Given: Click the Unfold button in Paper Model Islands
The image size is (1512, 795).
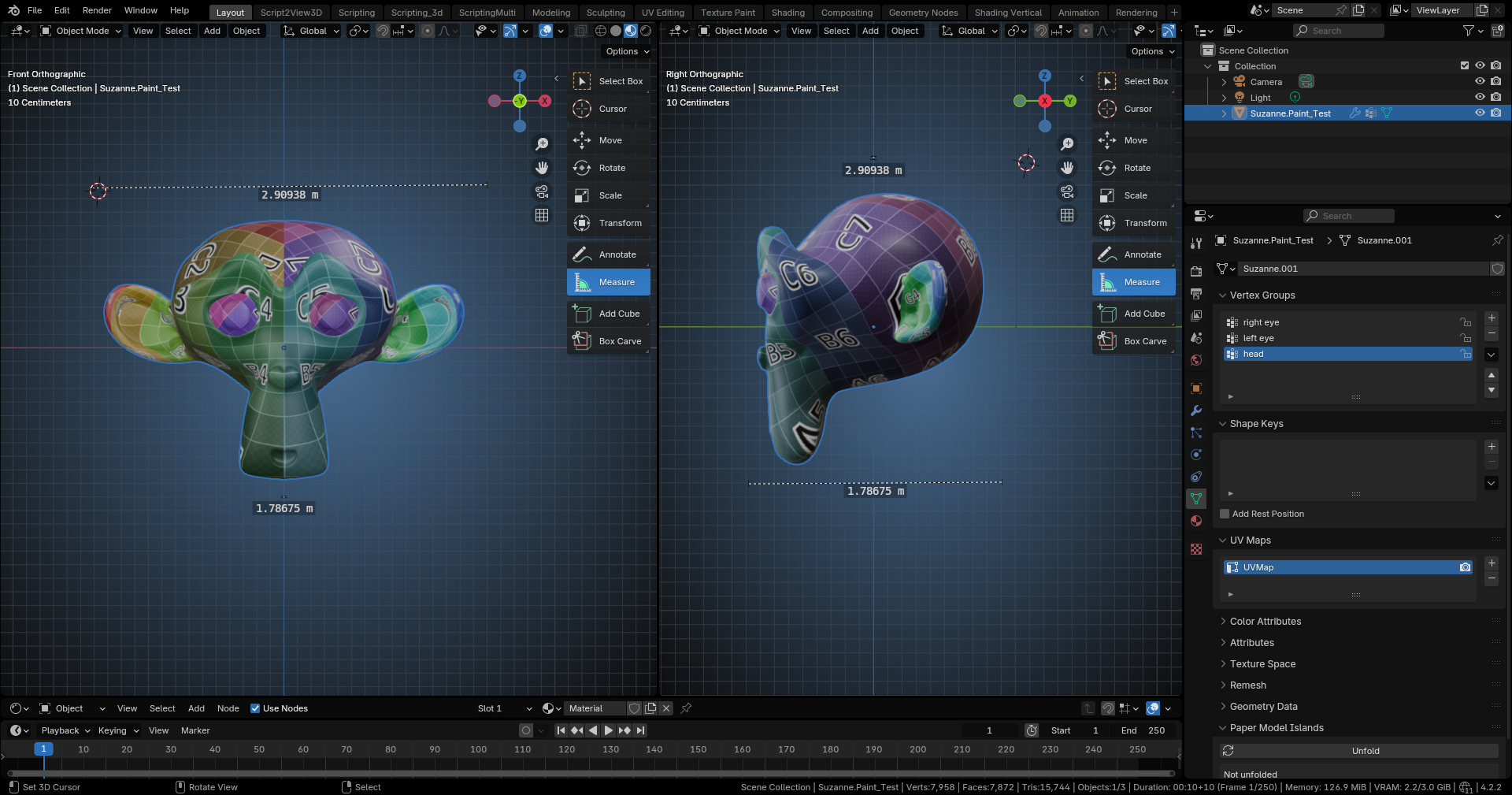Looking at the screenshot, I should point(1359,751).
